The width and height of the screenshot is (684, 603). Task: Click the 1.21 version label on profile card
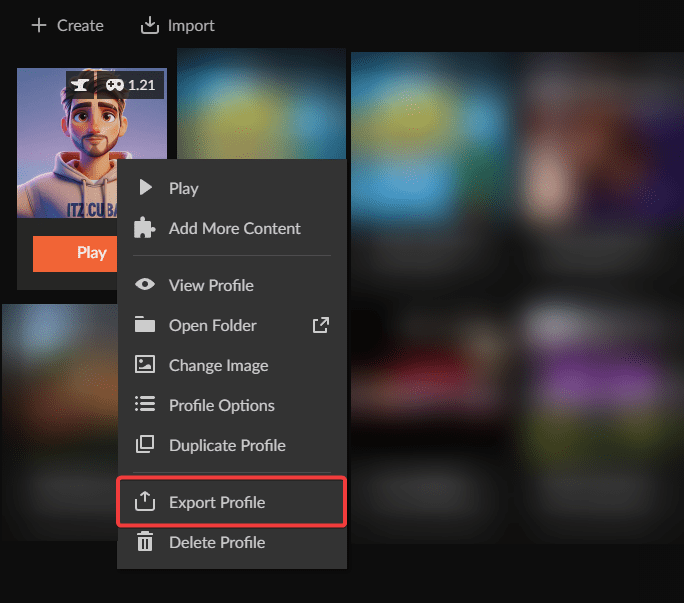pyautogui.click(x=142, y=85)
